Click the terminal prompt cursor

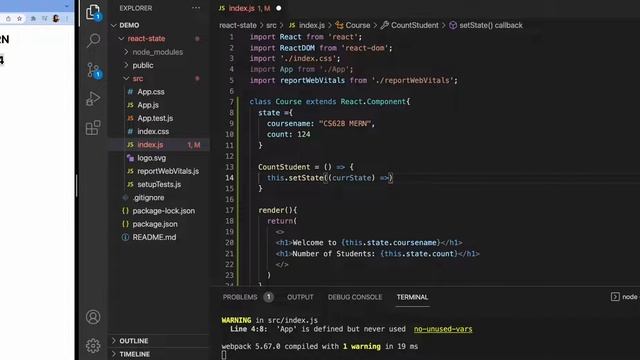224,355
